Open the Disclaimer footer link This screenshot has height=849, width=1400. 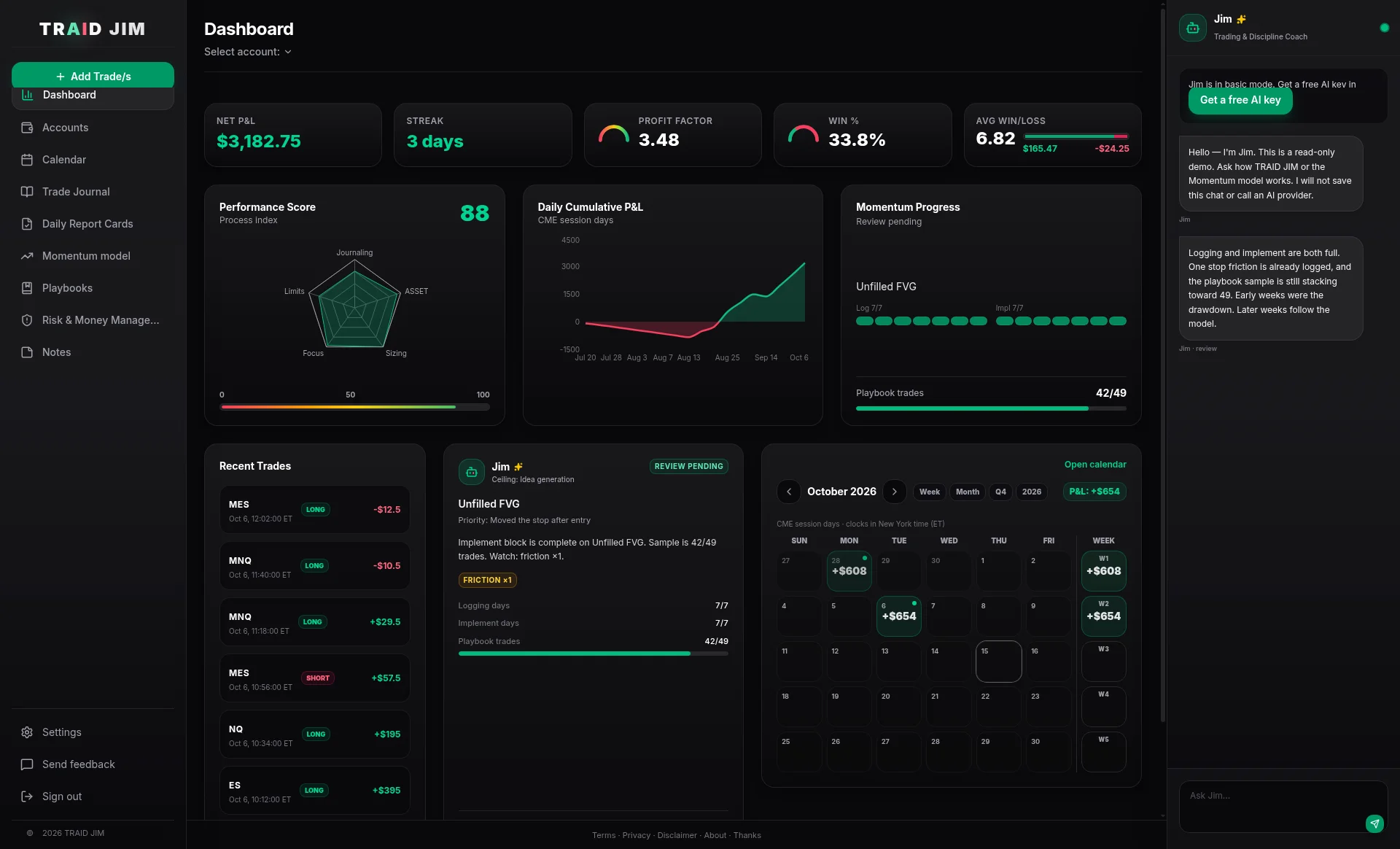(677, 835)
